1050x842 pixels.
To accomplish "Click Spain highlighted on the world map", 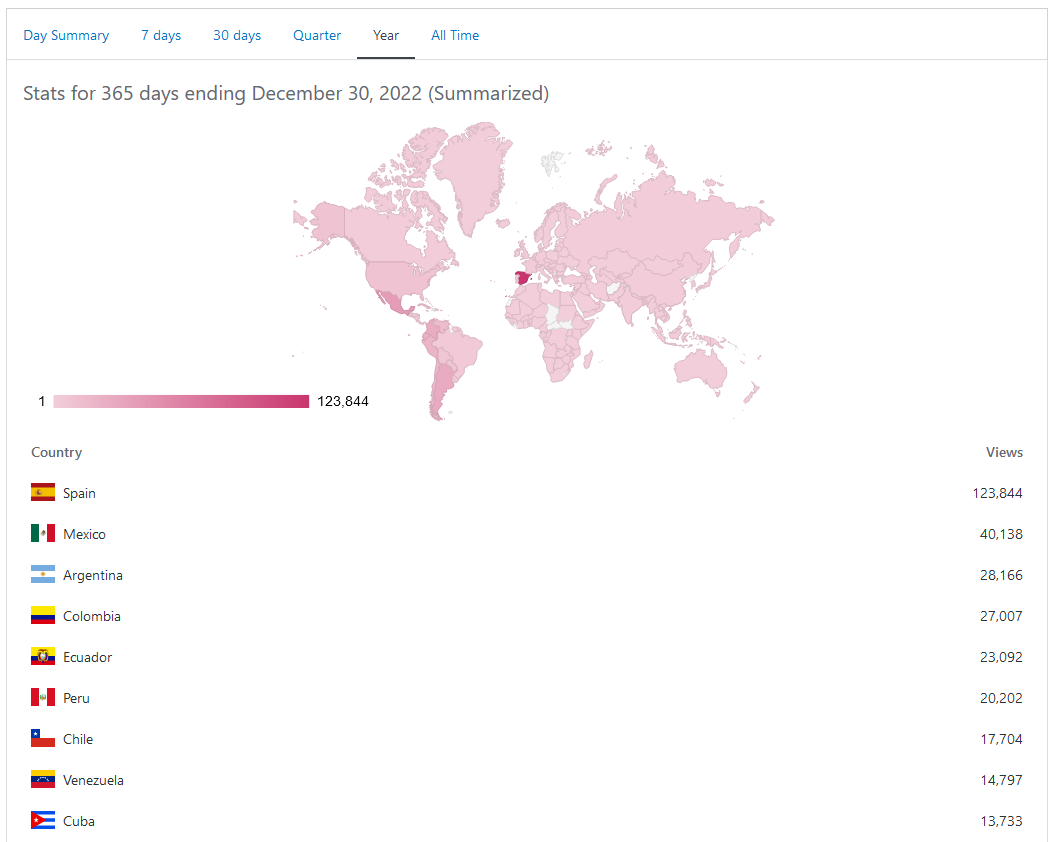I will [x=522, y=277].
